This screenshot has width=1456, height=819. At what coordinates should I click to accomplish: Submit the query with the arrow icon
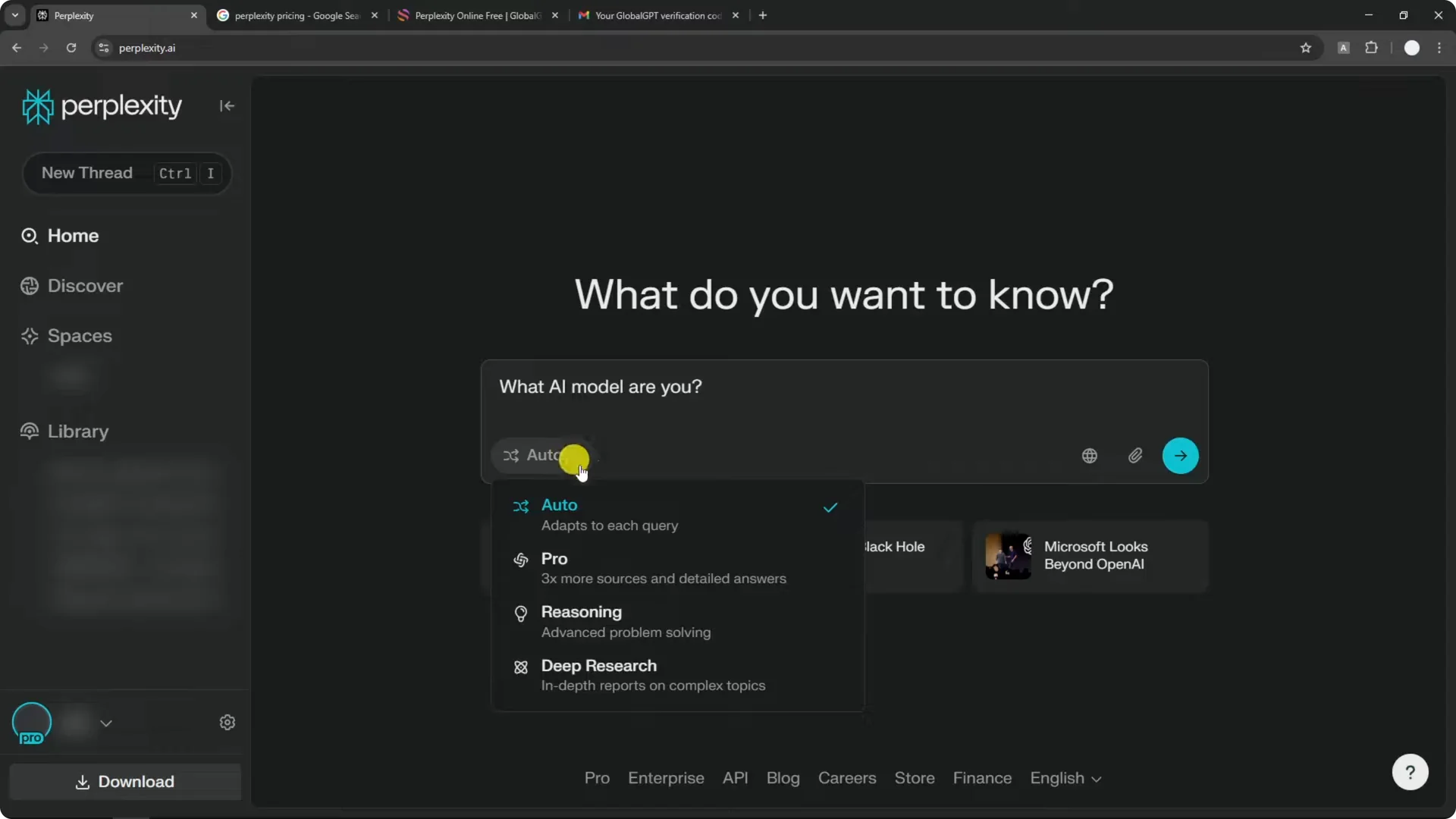(1181, 455)
